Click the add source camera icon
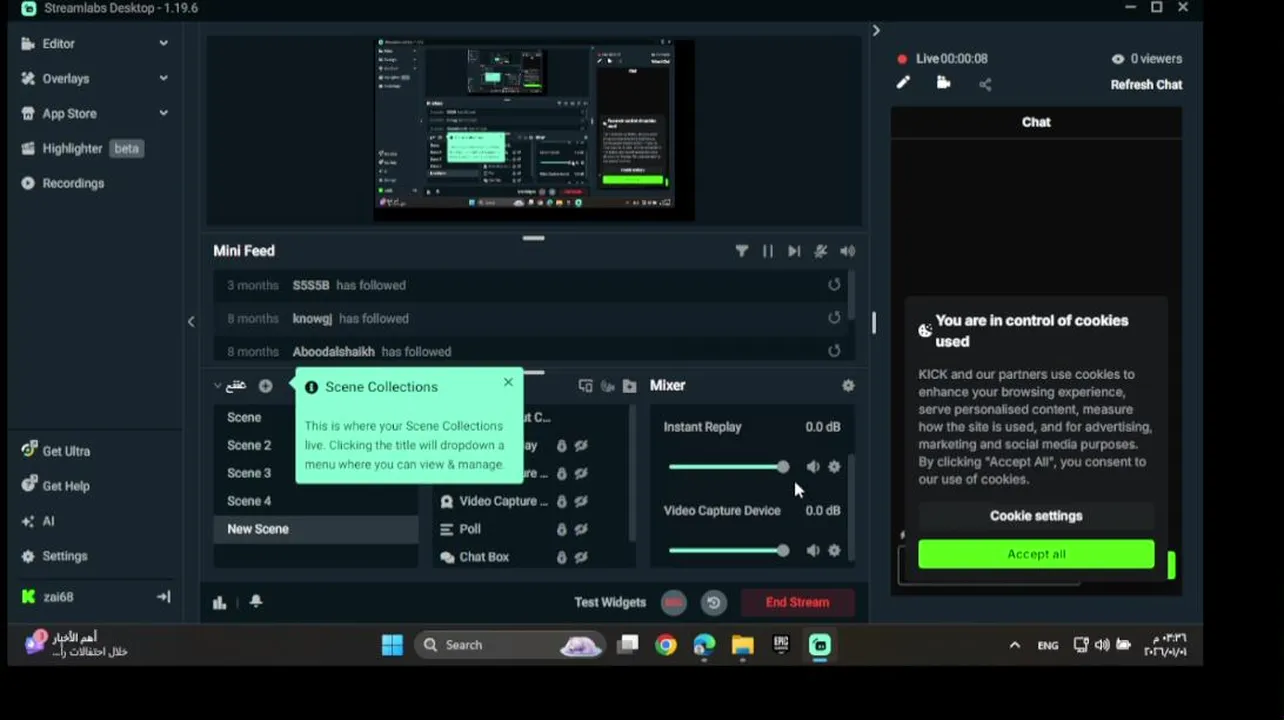1284x720 pixels. 607,386
